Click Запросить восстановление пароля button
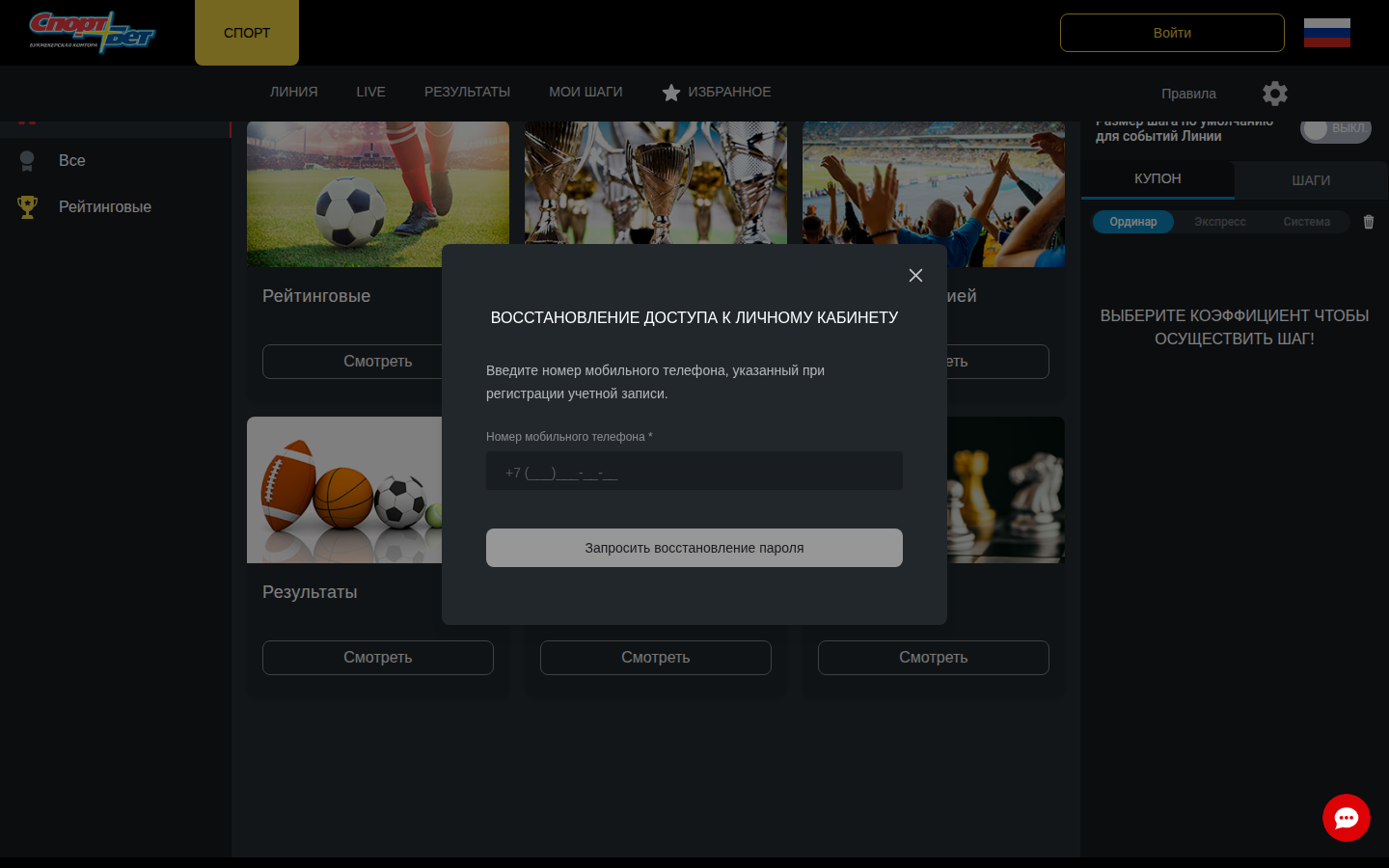Image resolution: width=1389 pixels, height=868 pixels. [x=694, y=548]
